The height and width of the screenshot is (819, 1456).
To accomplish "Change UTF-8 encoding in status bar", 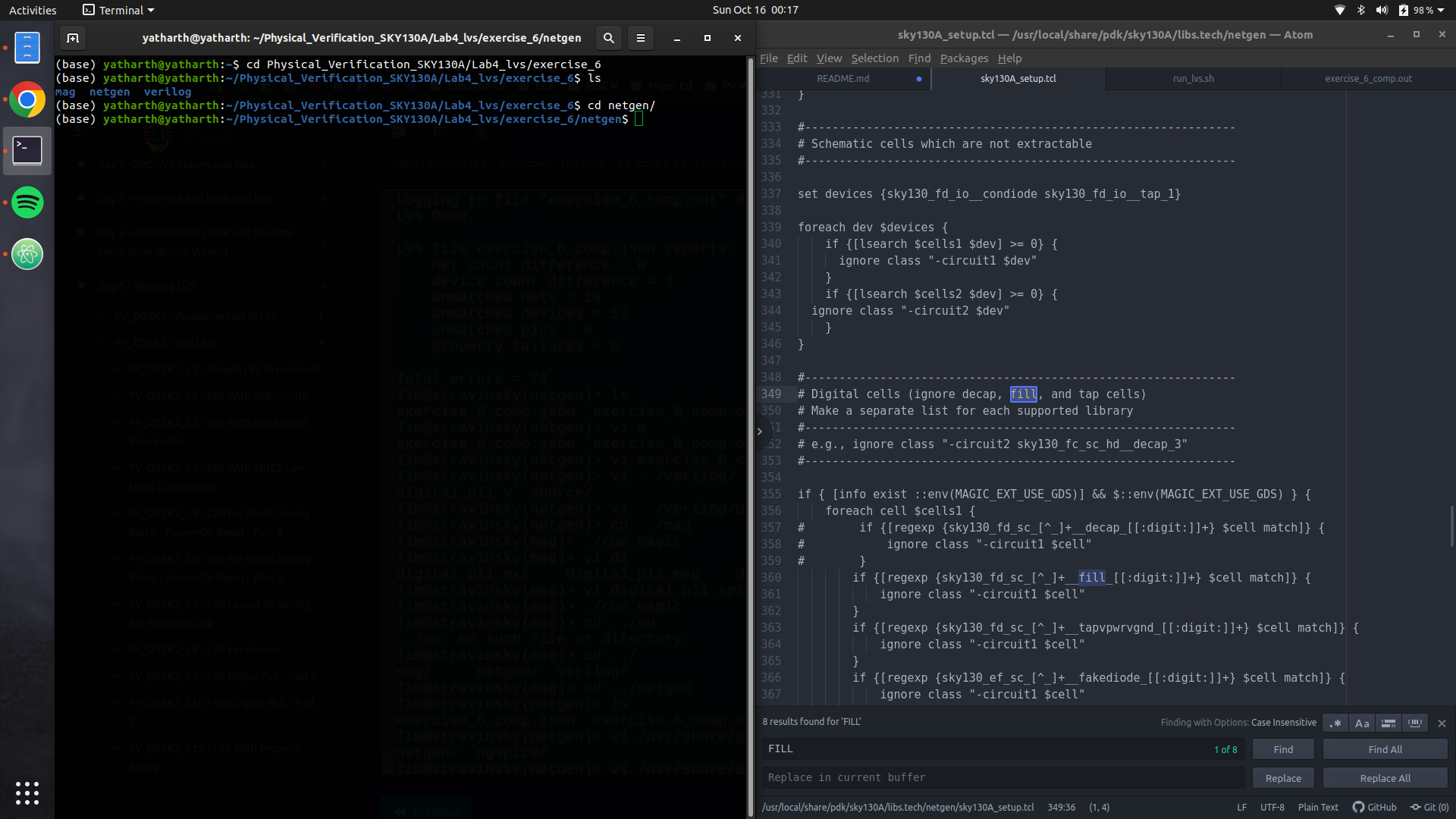I will tap(1272, 808).
